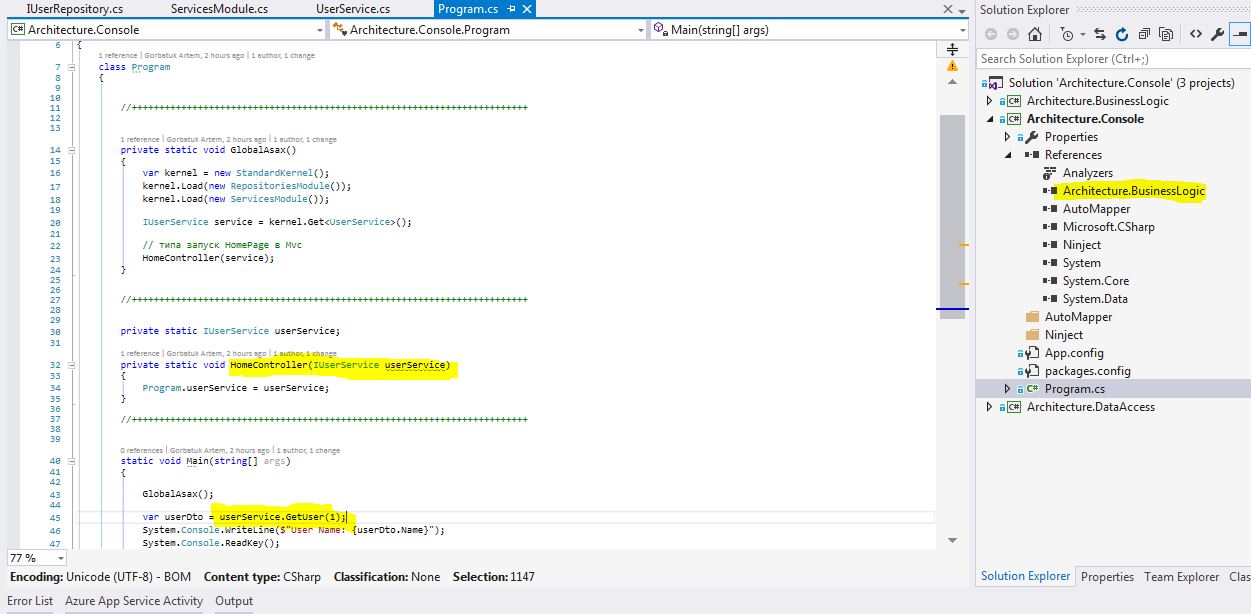Select the Ninject reference entry
Image resolution: width=1251 pixels, height=614 pixels.
pos(1082,245)
